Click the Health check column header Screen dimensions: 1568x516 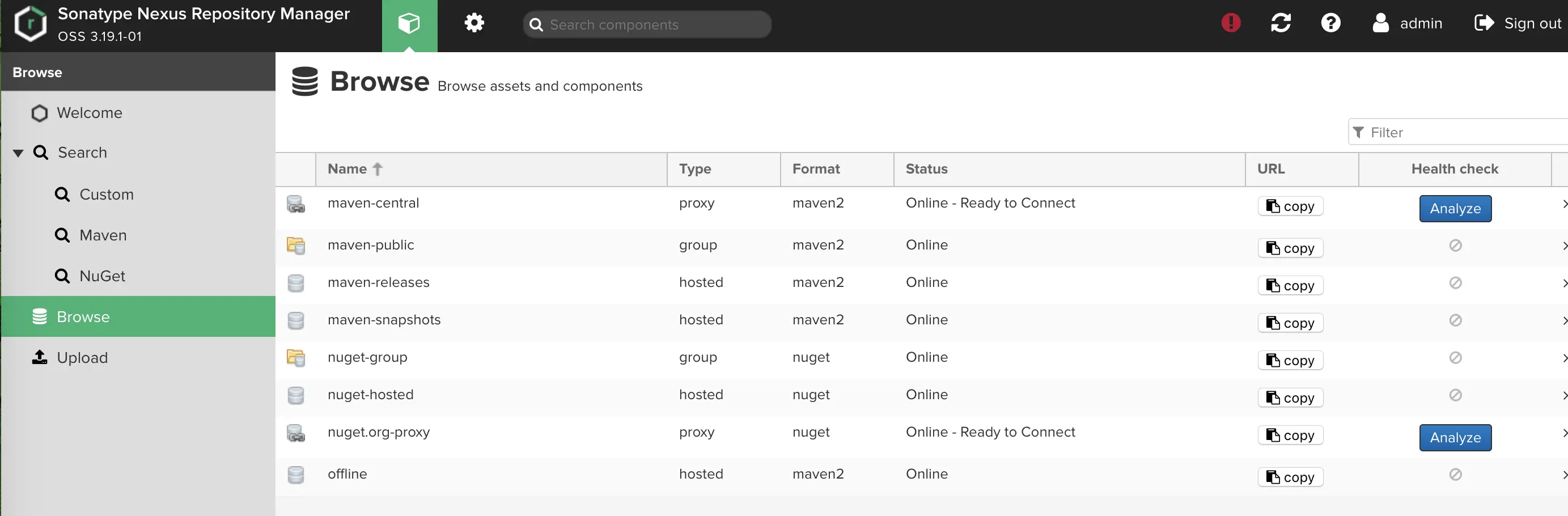coord(1455,169)
